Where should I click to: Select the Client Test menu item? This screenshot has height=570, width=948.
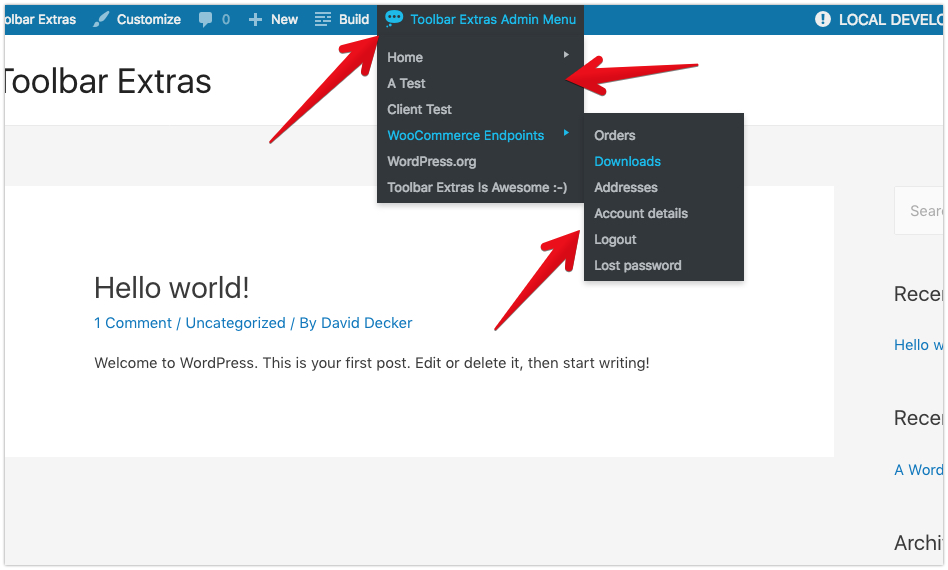pyautogui.click(x=420, y=109)
